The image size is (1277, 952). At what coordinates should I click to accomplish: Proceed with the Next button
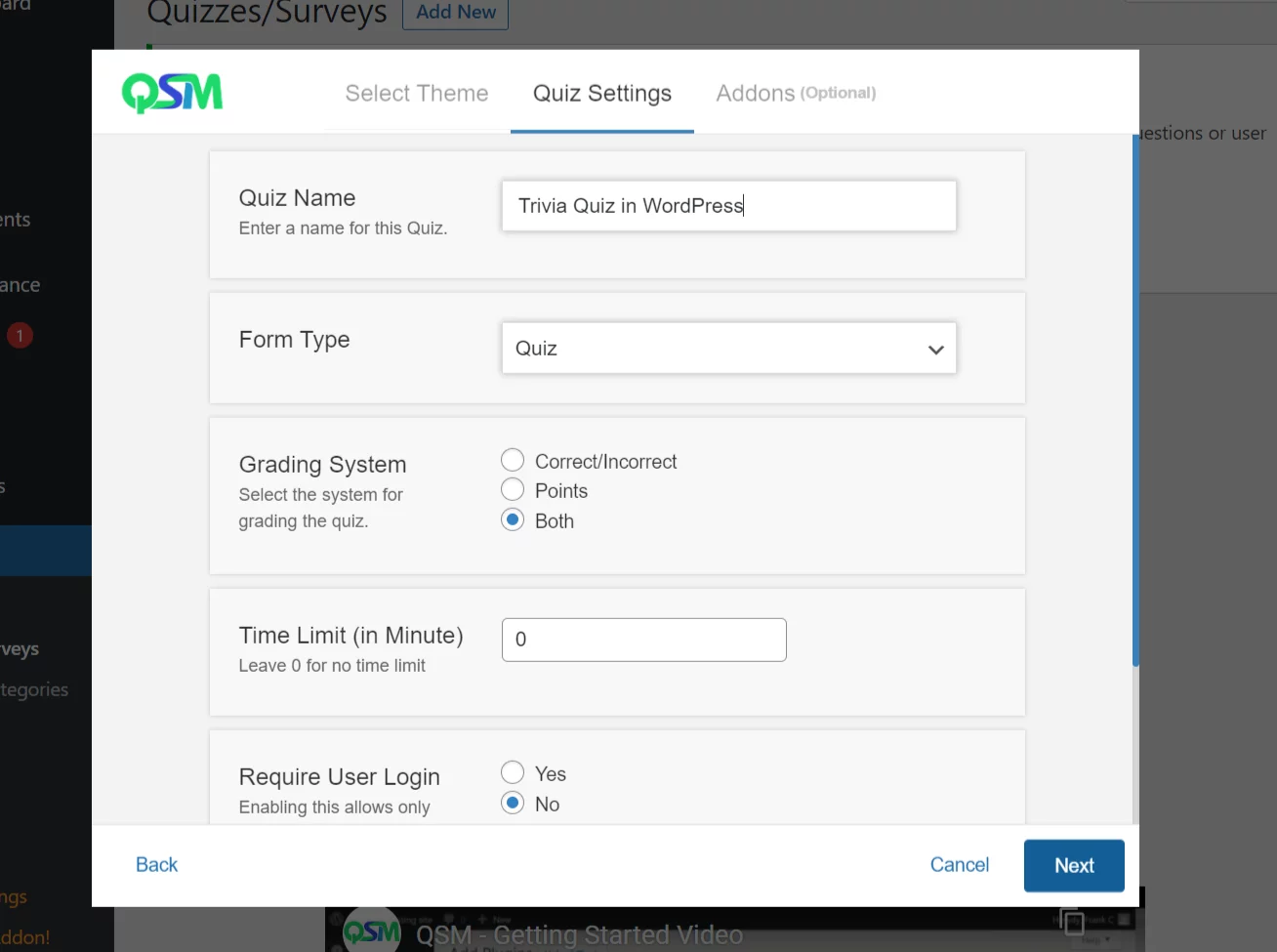[1074, 865]
